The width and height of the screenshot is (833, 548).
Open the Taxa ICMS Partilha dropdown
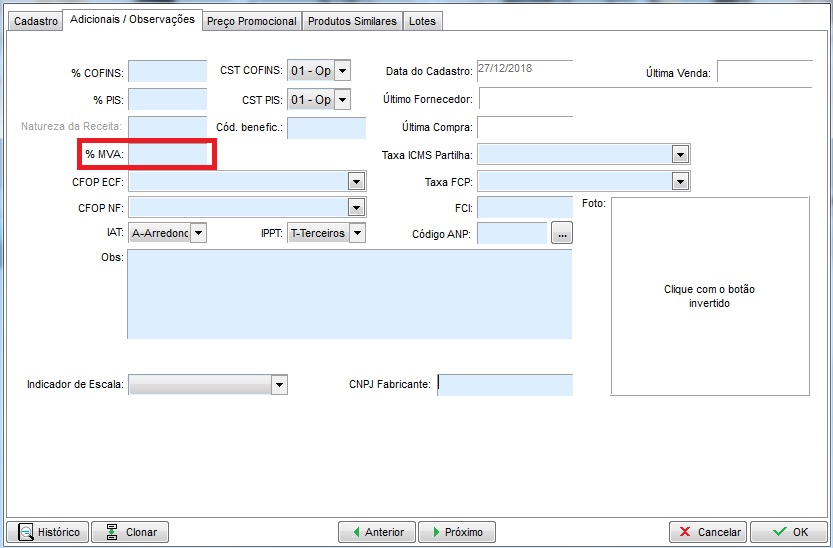pos(680,155)
